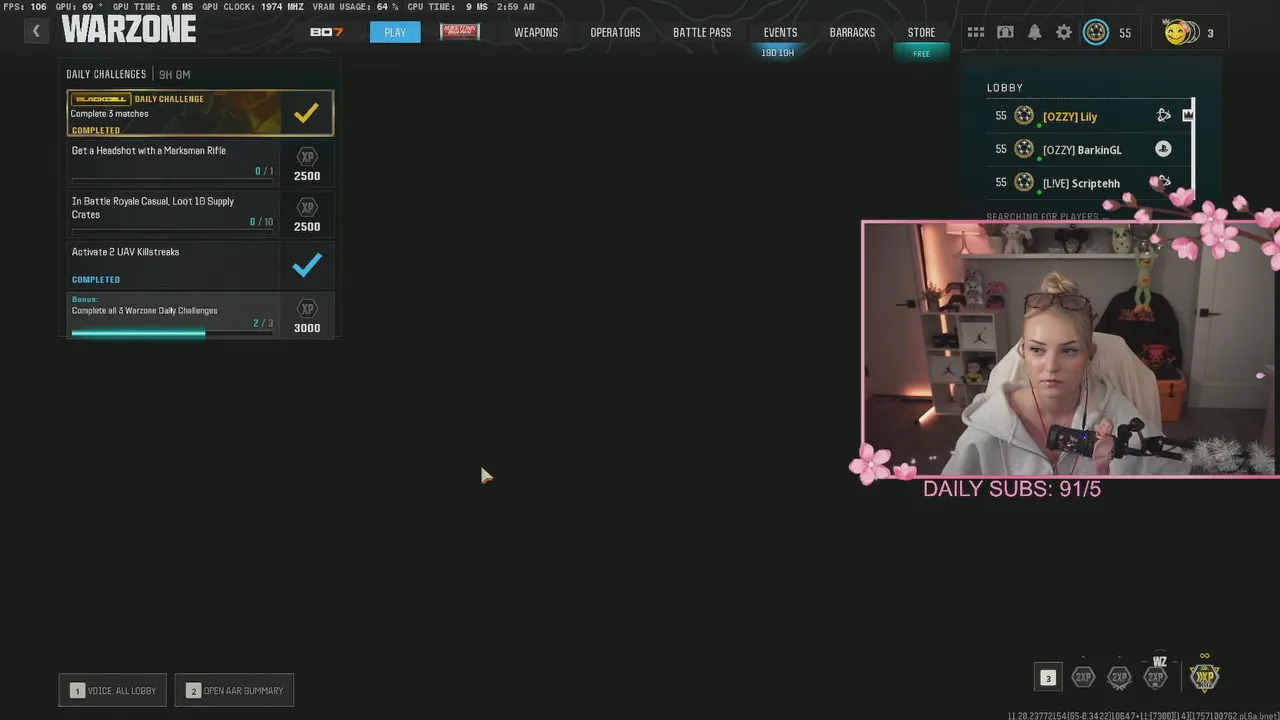Click 'Searching for players' status text
Viewport: 1280px width, 720px height.
pyautogui.click(x=1047, y=216)
